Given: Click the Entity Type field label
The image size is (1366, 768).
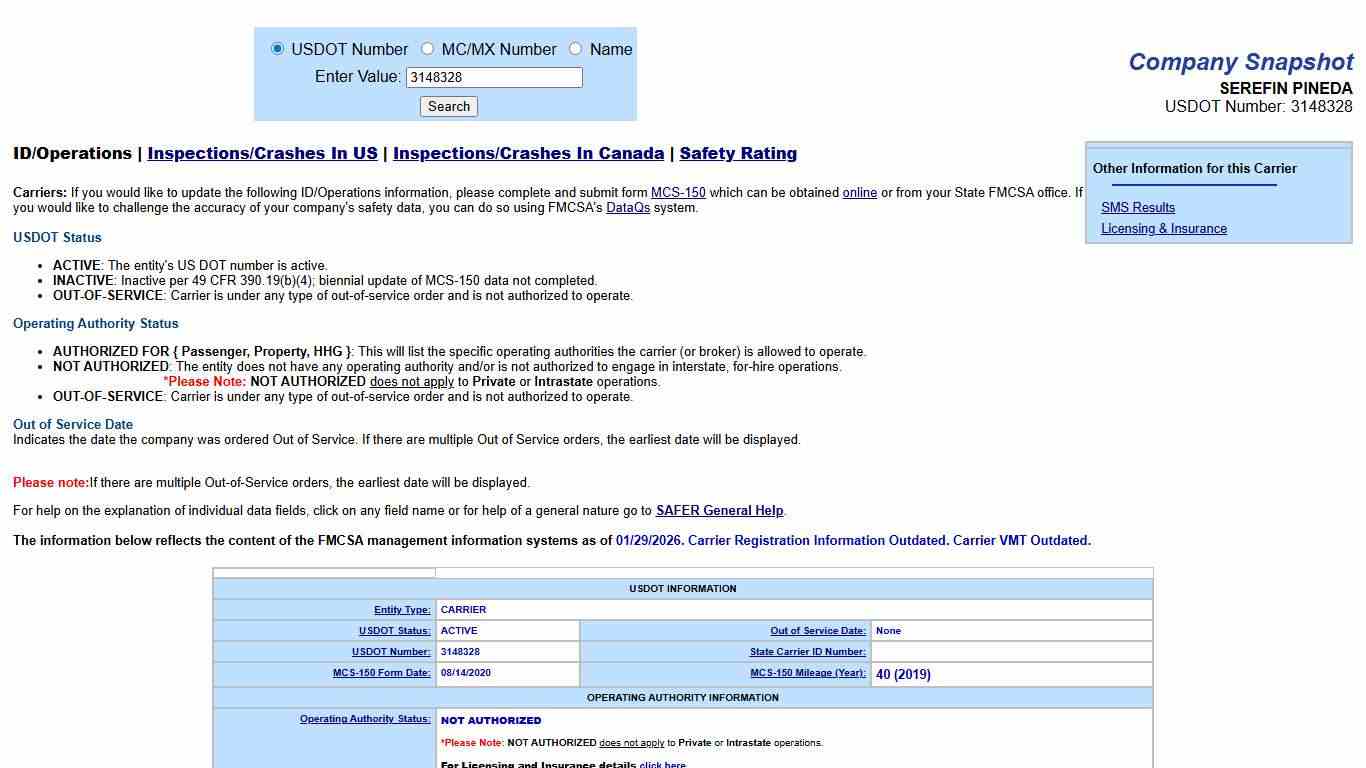Looking at the screenshot, I should coord(401,609).
